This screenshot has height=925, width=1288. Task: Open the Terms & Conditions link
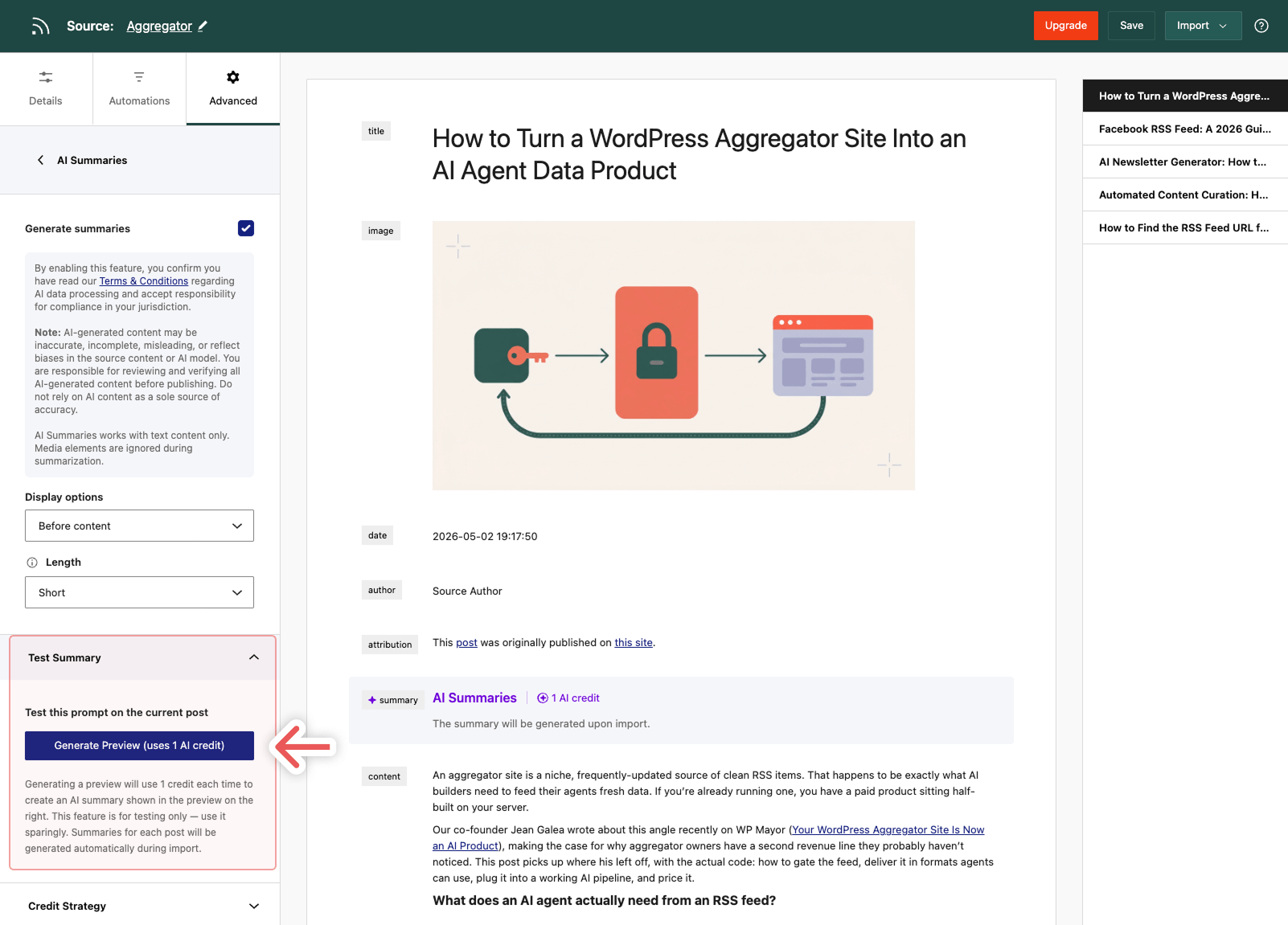[144, 281]
